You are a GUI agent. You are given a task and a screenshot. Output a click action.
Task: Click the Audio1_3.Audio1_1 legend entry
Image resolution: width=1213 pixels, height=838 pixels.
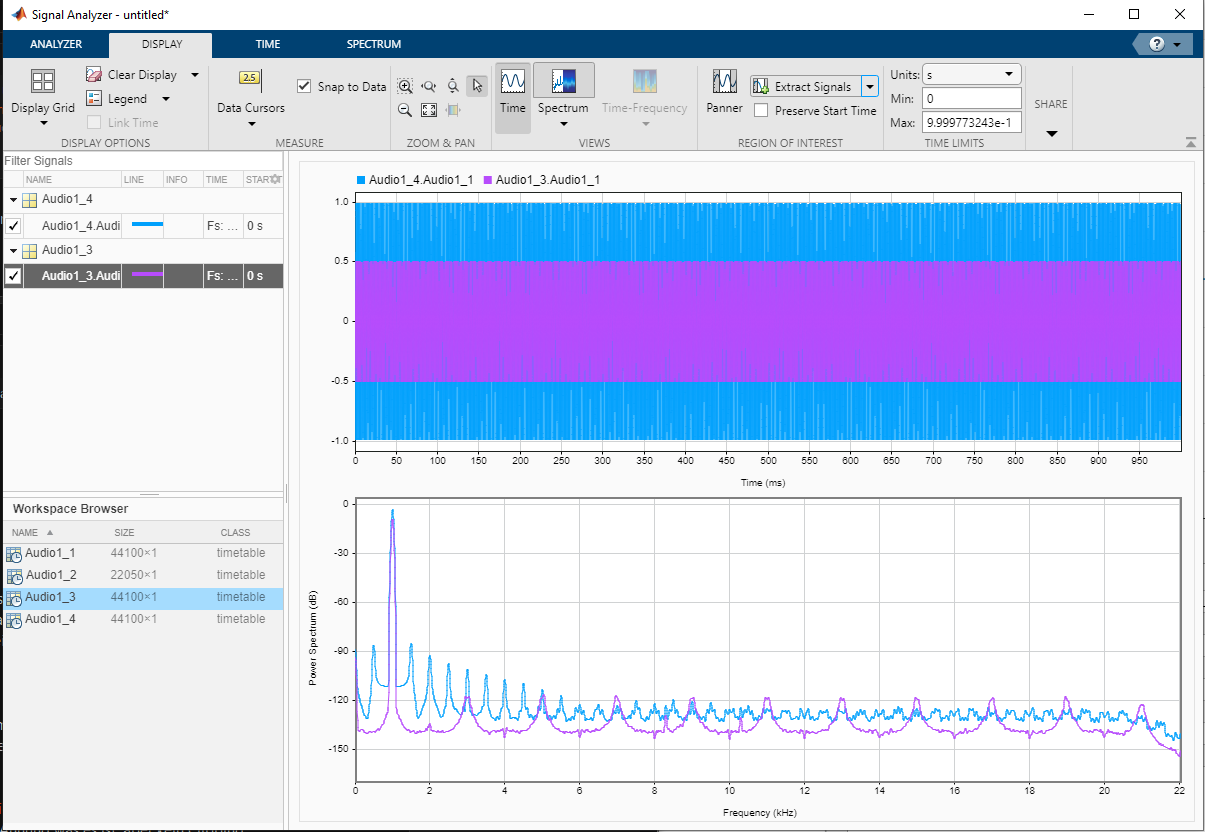pyautogui.click(x=541, y=180)
